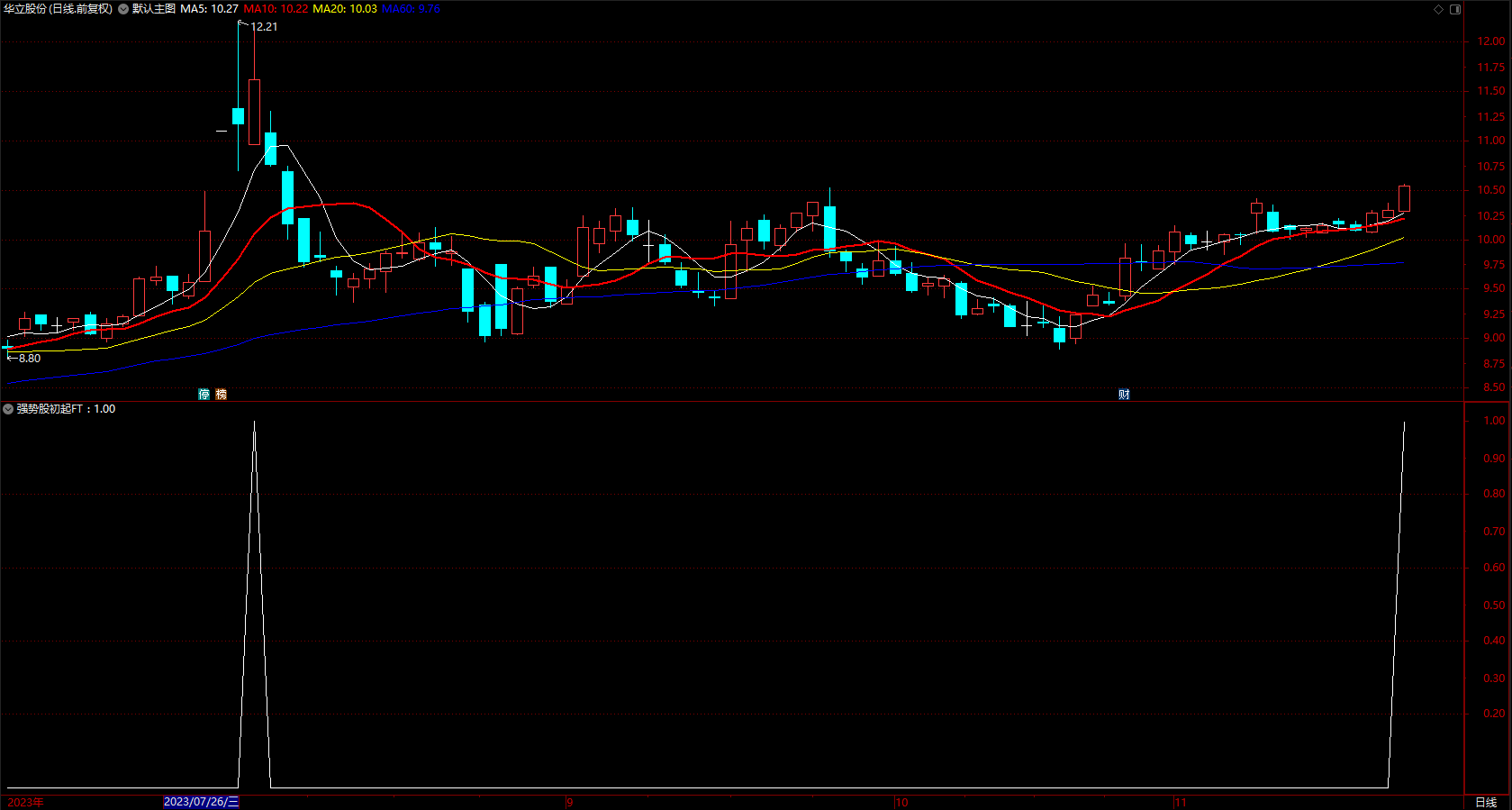
Task: Click the MA5: 10.27 moving average label
Action: (x=209, y=9)
